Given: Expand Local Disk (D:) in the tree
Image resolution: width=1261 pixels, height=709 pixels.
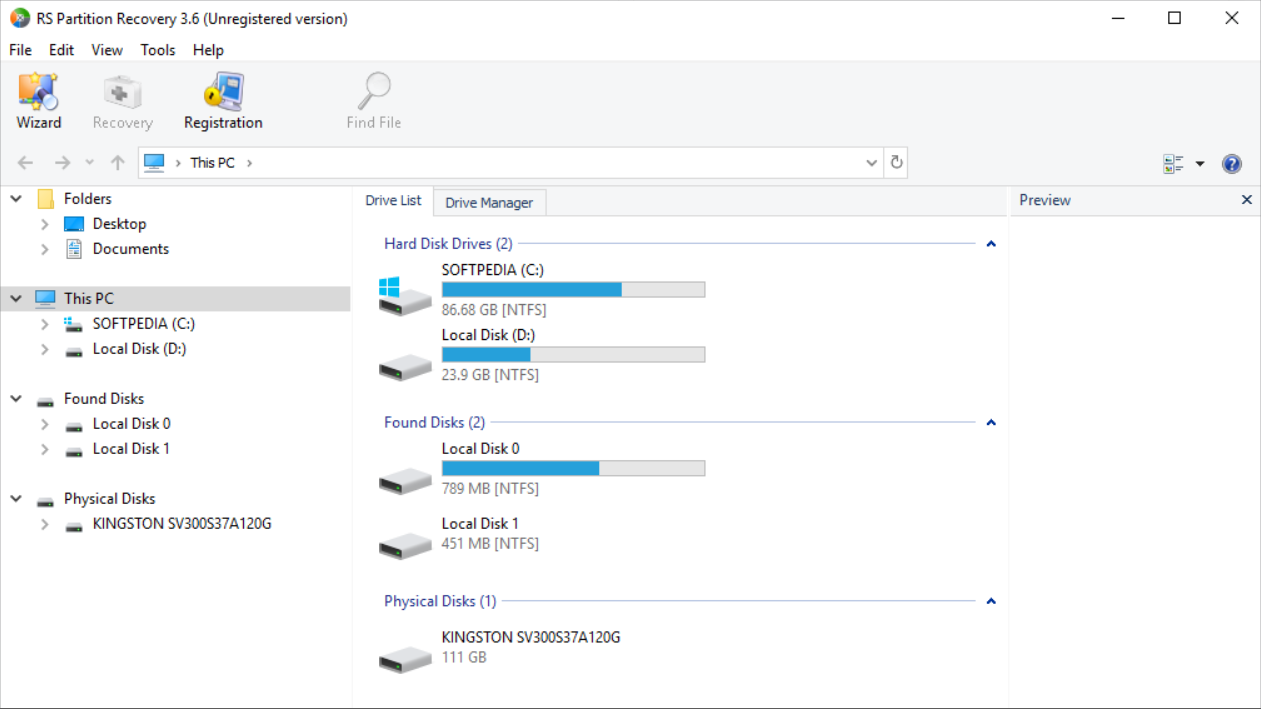Looking at the screenshot, I should coord(45,349).
